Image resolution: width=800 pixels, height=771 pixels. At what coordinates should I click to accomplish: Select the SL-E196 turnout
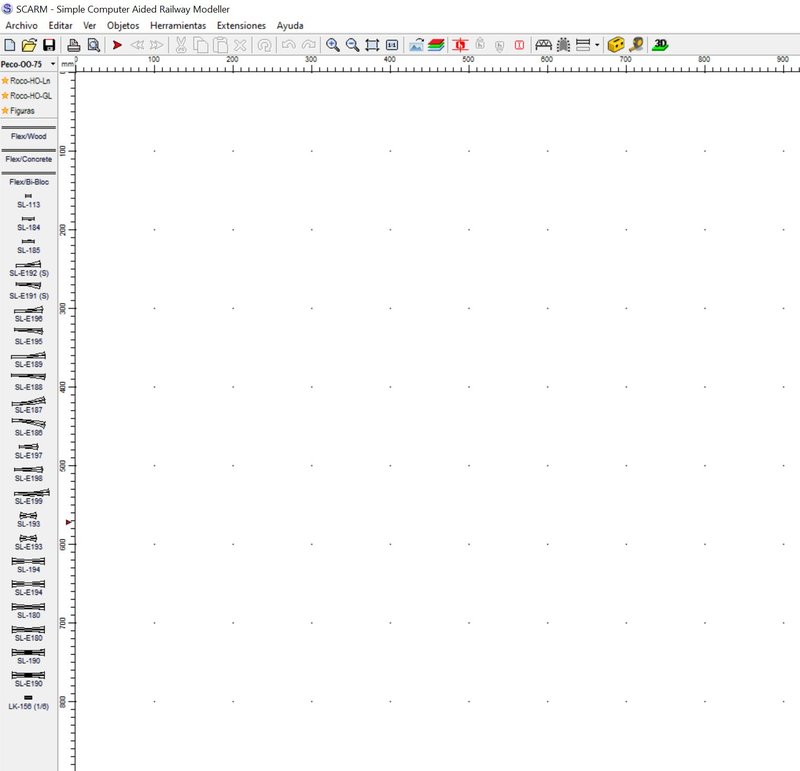click(29, 314)
